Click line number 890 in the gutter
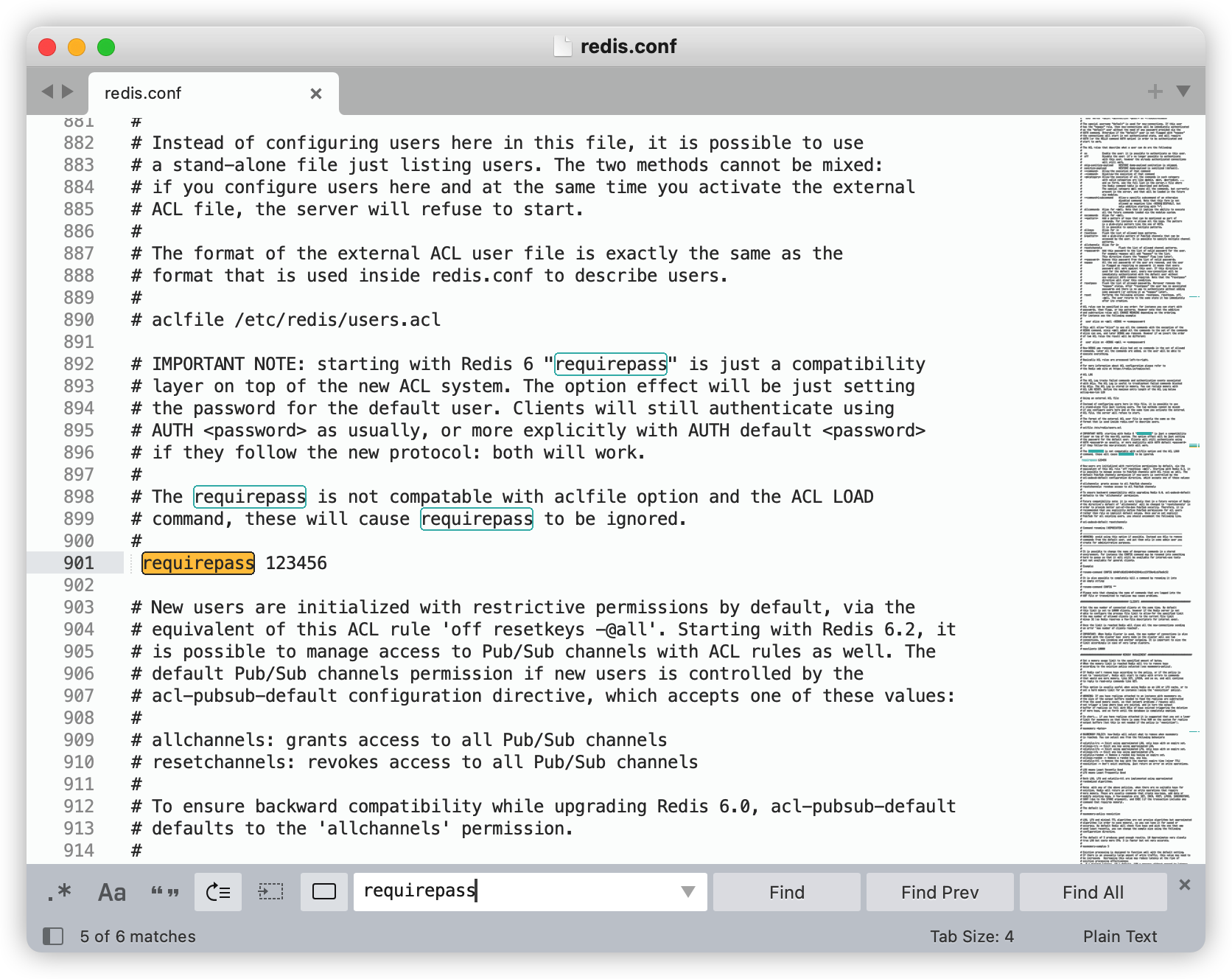This screenshot has width=1232, height=979. tap(79, 320)
